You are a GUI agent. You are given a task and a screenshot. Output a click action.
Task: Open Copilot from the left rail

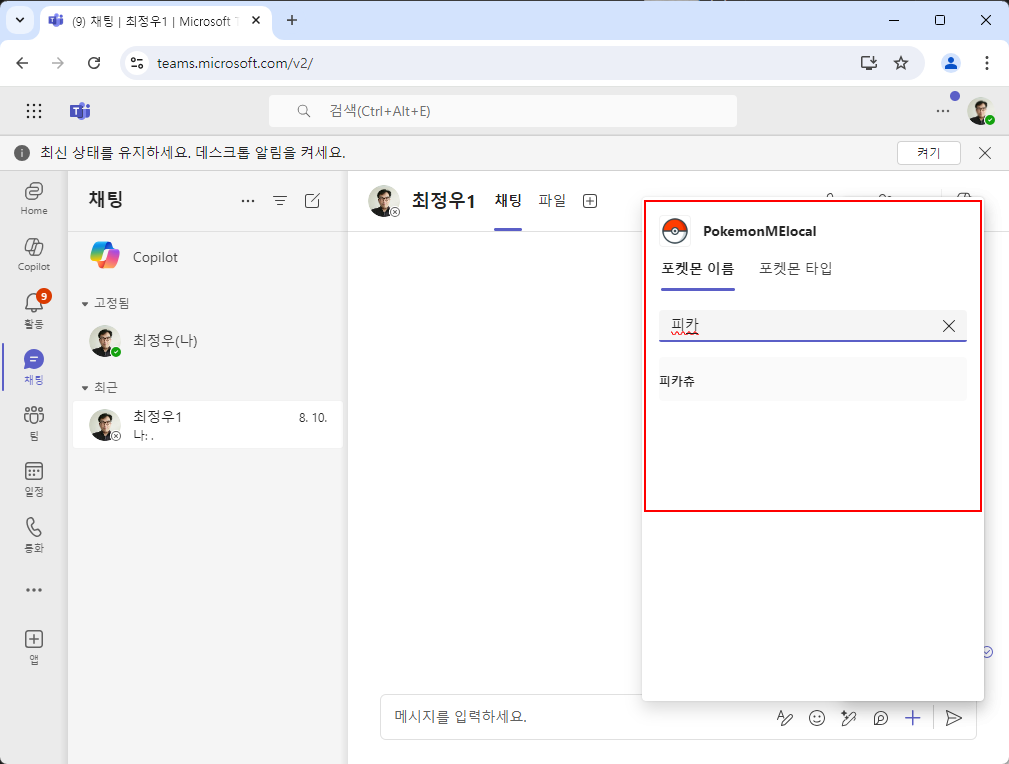click(x=33, y=254)
